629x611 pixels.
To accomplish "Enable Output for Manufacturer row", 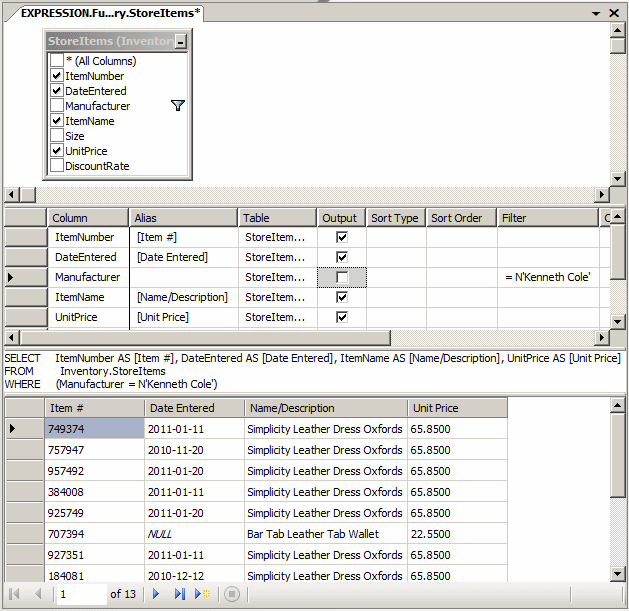I will (x=342, y=277).
